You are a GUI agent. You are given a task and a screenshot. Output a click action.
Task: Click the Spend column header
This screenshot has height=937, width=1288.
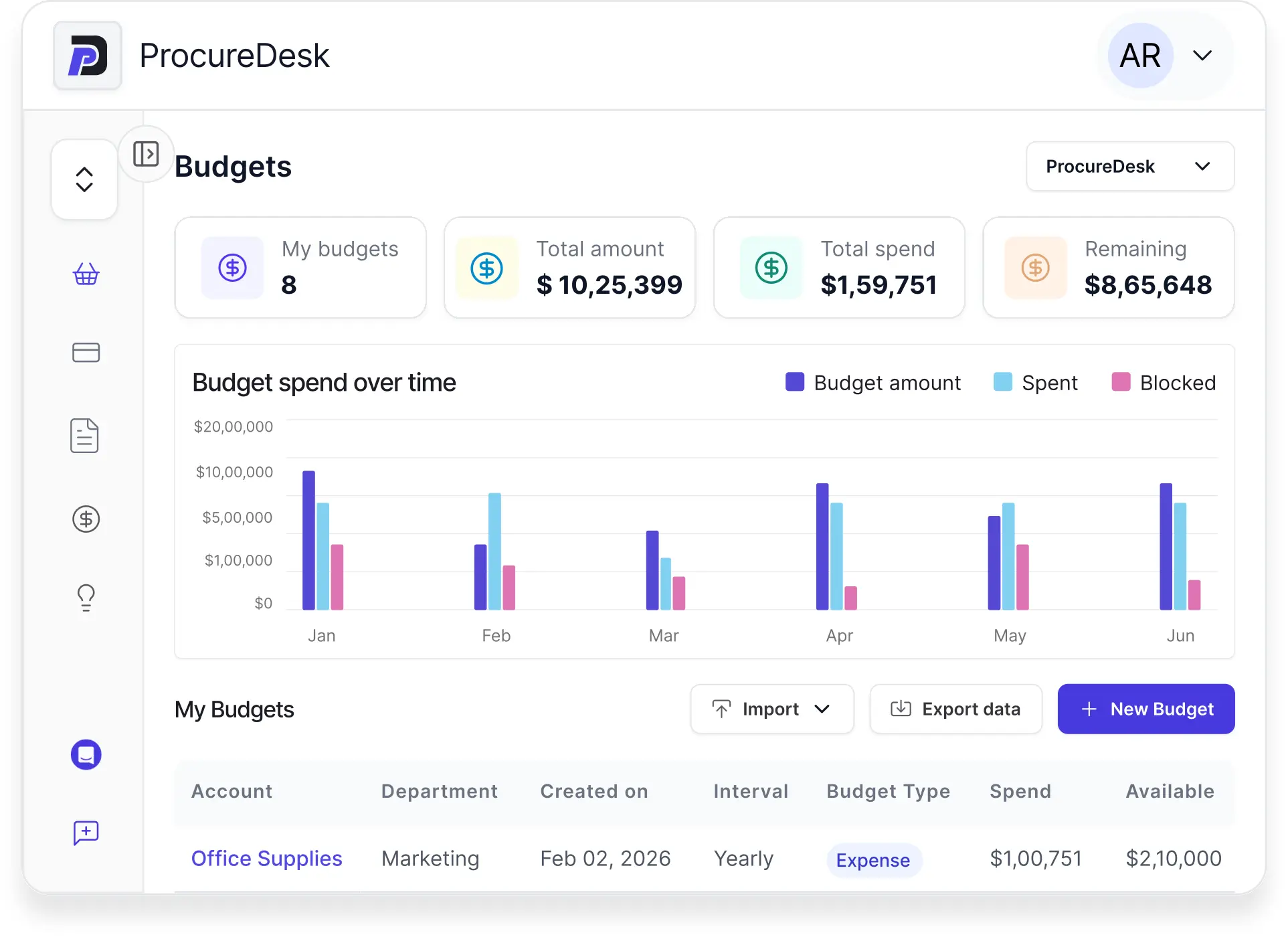pos(1020,791)
